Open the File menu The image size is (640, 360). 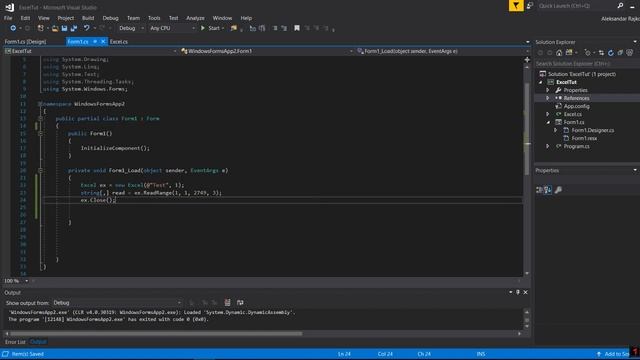tap(8, 18)
